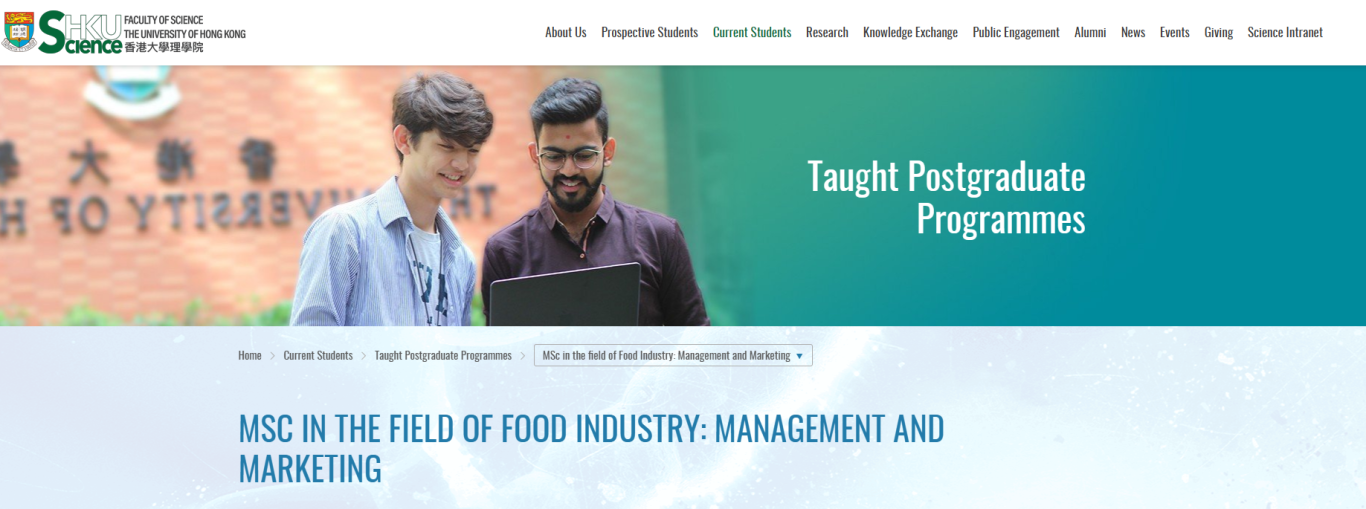The image size is (1366, 509).
Task: Click the HKU crest shield logo
Action: click(19, 32)
